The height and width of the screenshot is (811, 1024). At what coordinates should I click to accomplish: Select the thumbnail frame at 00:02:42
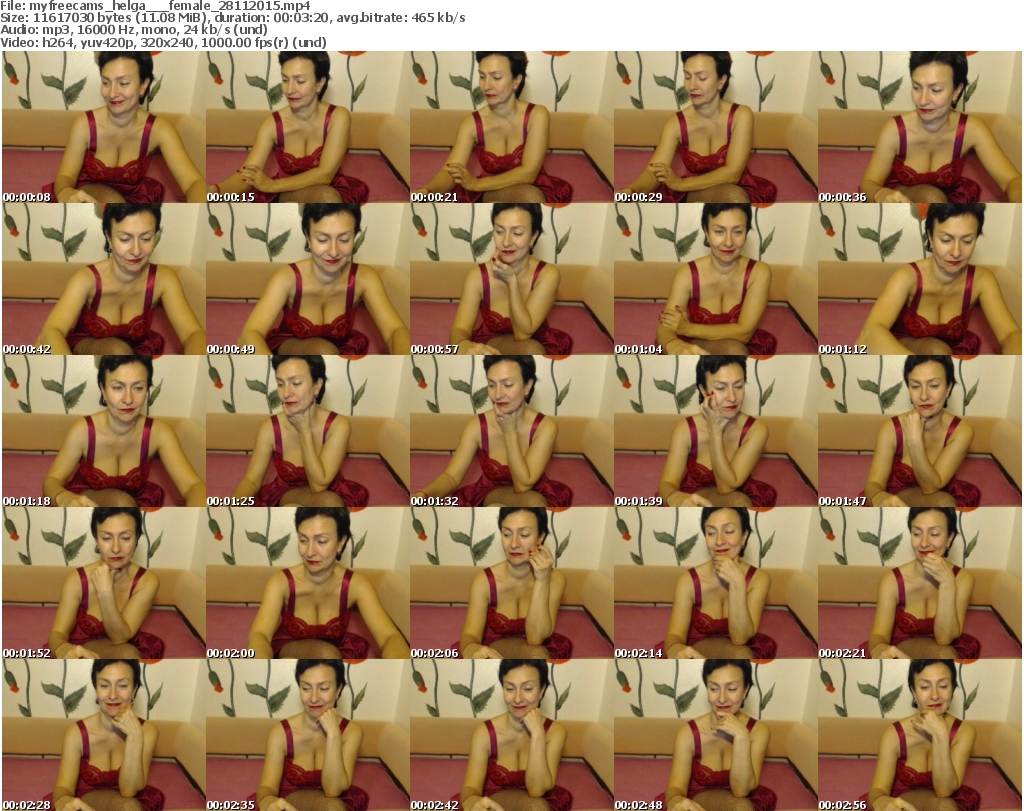[511, 735]
